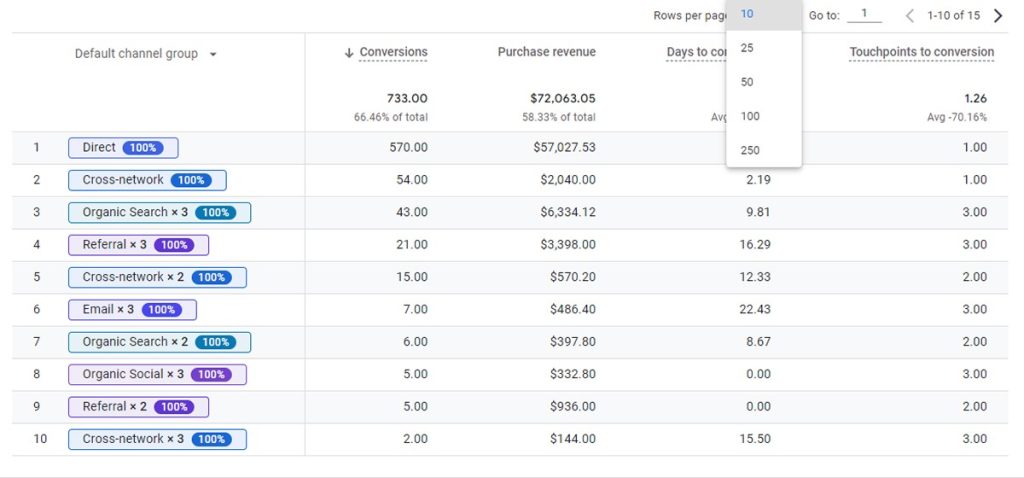
Task: Click the Organic Social × 3 path chip
Action: pos(157,374)
